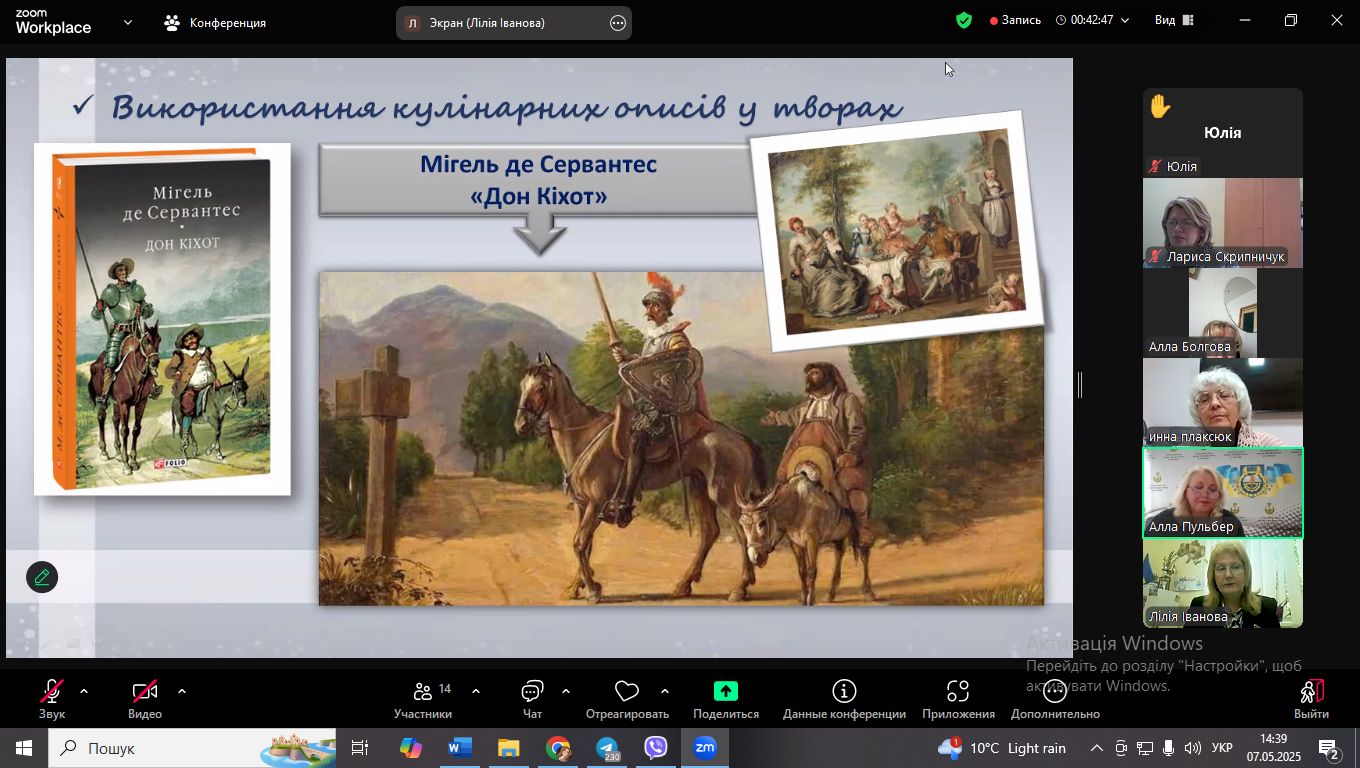Open the Конференция menu in the title bar
This screenshot has height=768, width=1360.
(x=216, y=22)
